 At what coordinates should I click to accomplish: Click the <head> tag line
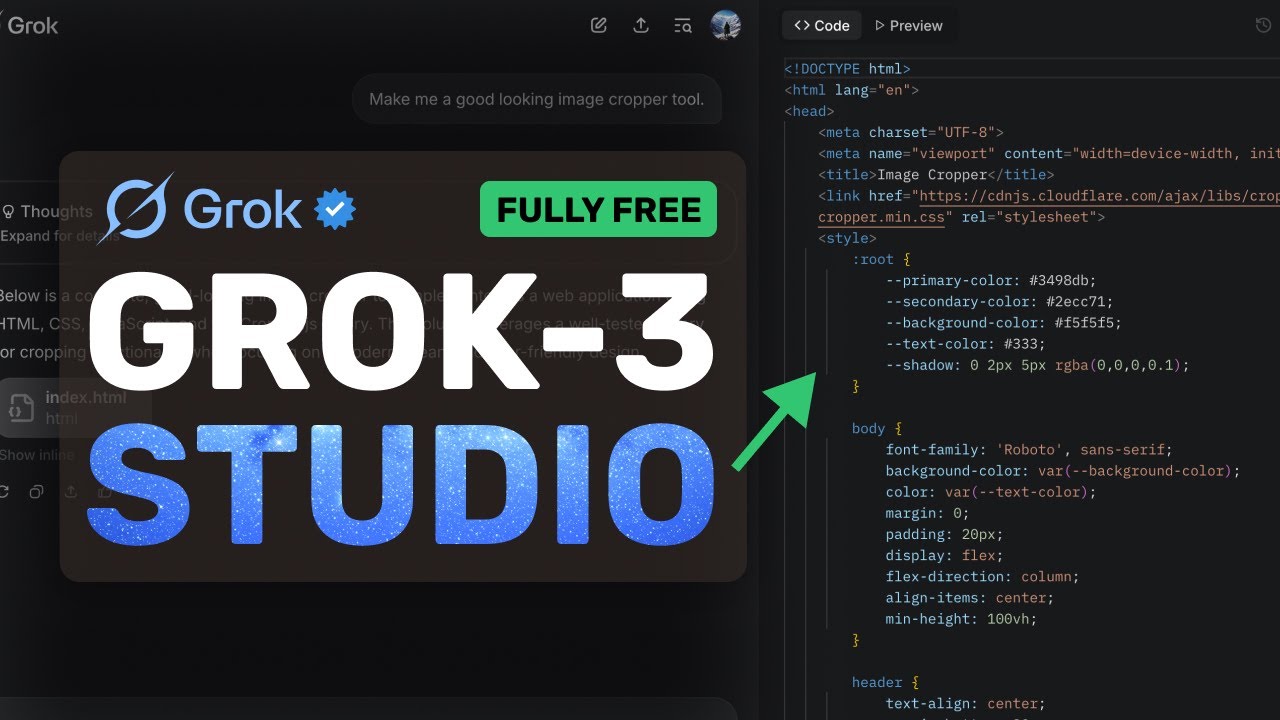click(809, 111)
